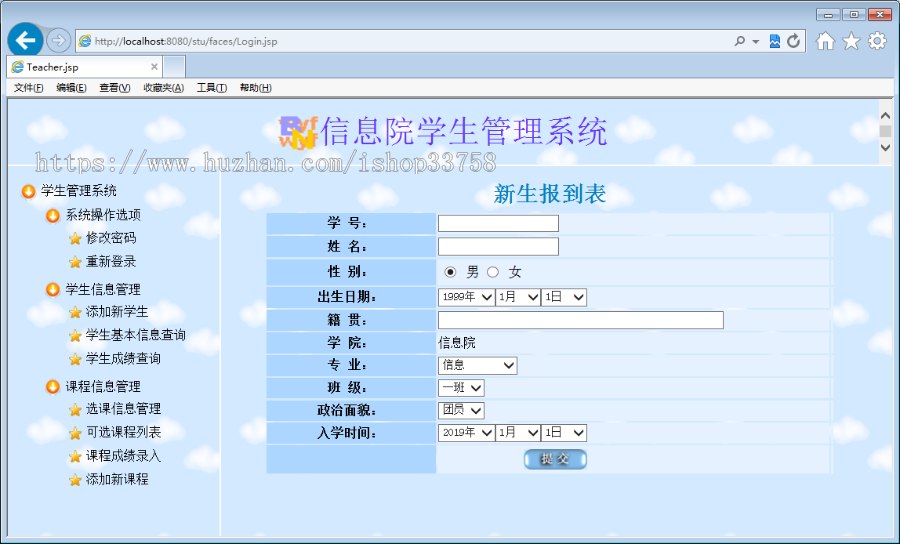Click the header frame scroll down arrow
This screenshot has height=544, width=900.
coord(886,147)
